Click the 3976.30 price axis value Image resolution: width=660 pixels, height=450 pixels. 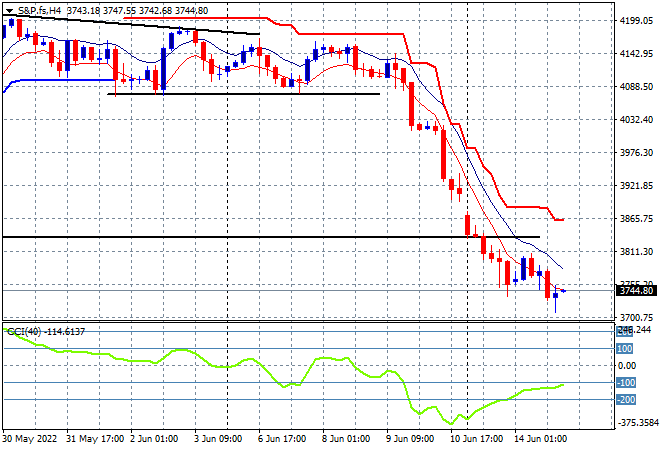click(636, 152)
